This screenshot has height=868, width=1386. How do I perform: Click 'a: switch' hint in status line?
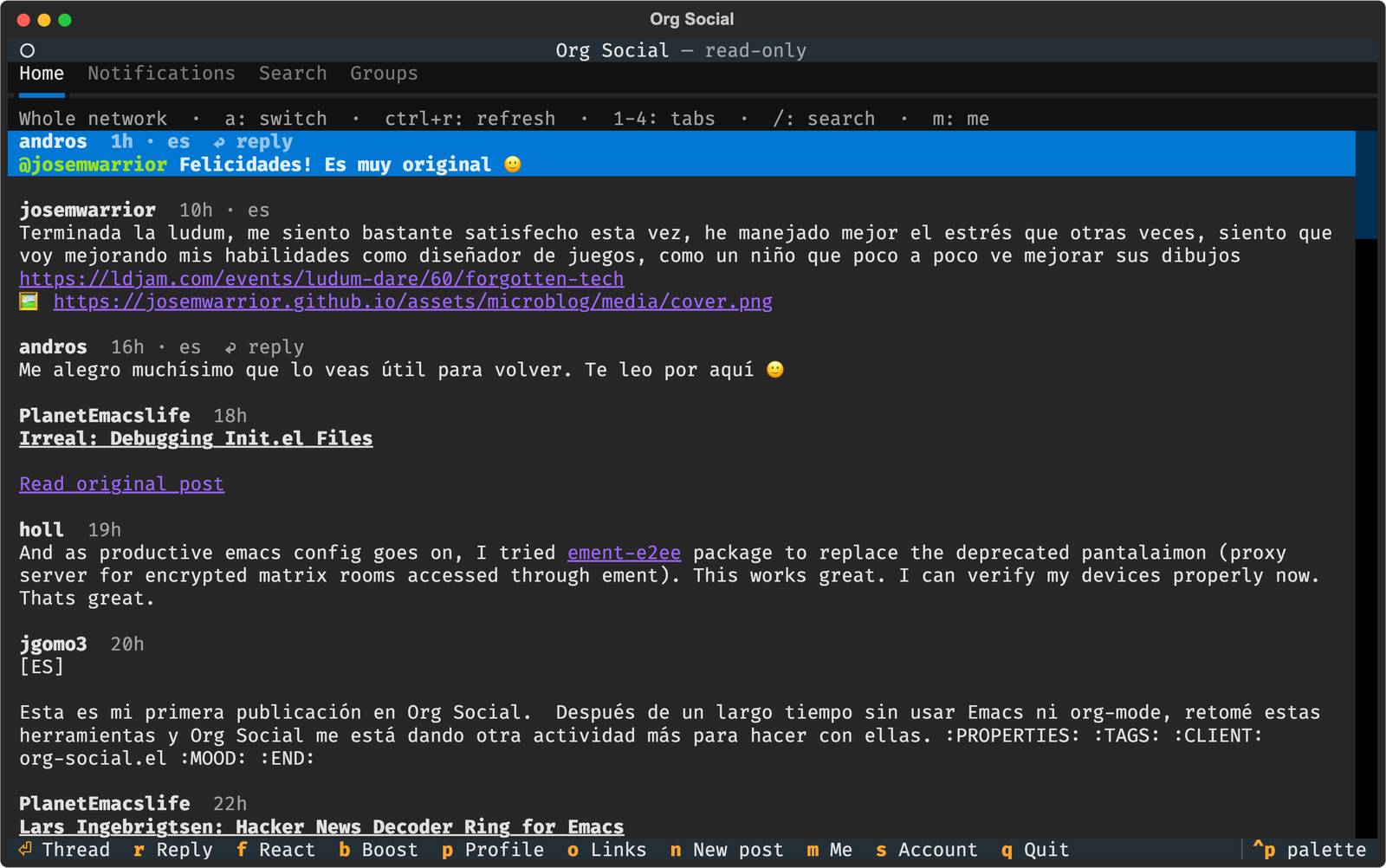point(275,119)
